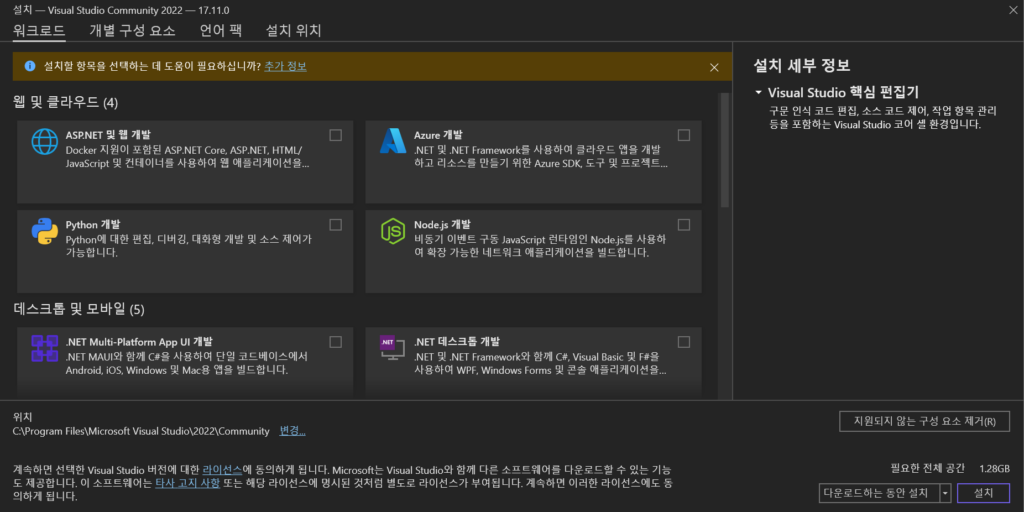Image resolution: width=1024 pixels, height=512 pixels.
Task: Click the install path C:\Program Files text
Action: point(141,431)
